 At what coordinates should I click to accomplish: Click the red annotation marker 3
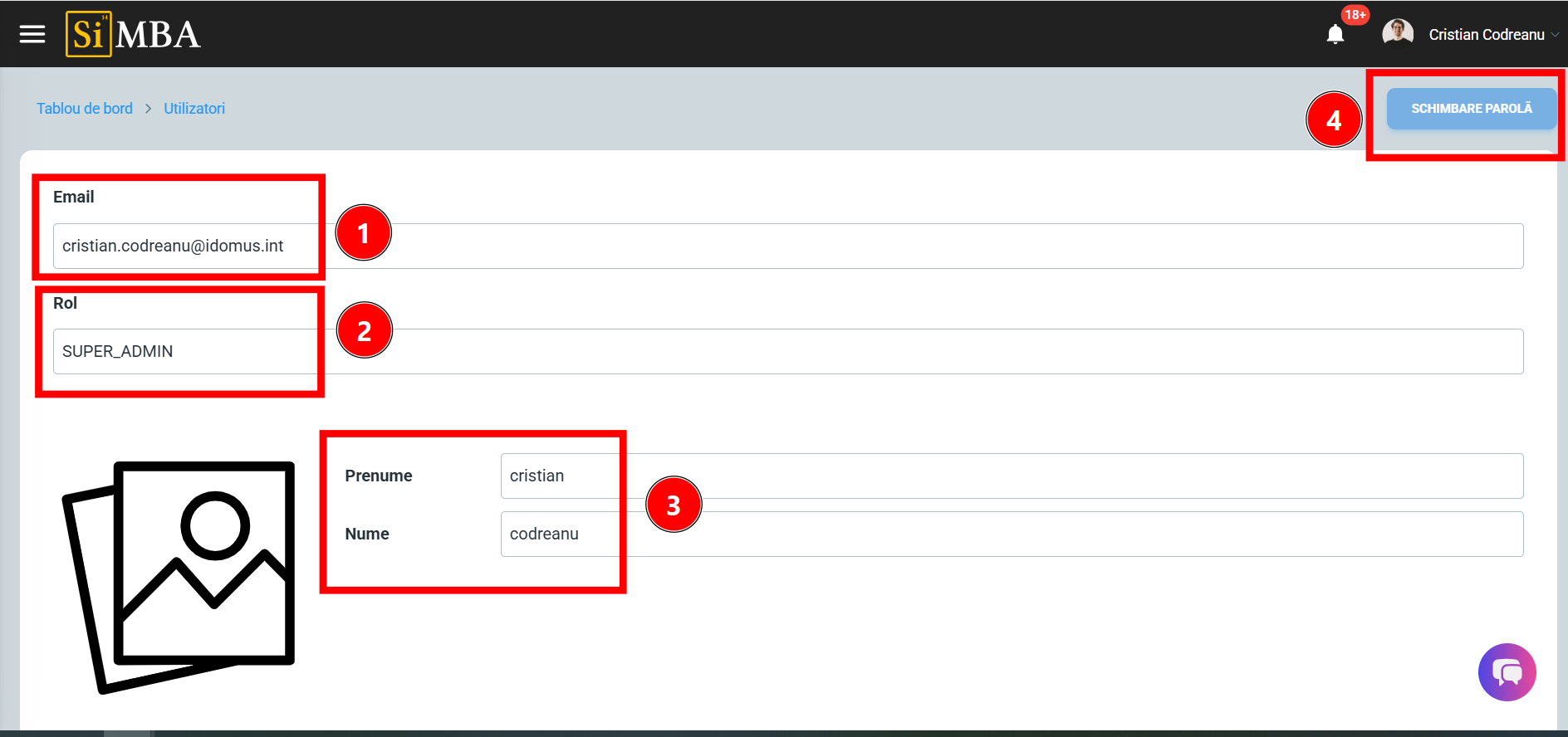tap(674, 505)
